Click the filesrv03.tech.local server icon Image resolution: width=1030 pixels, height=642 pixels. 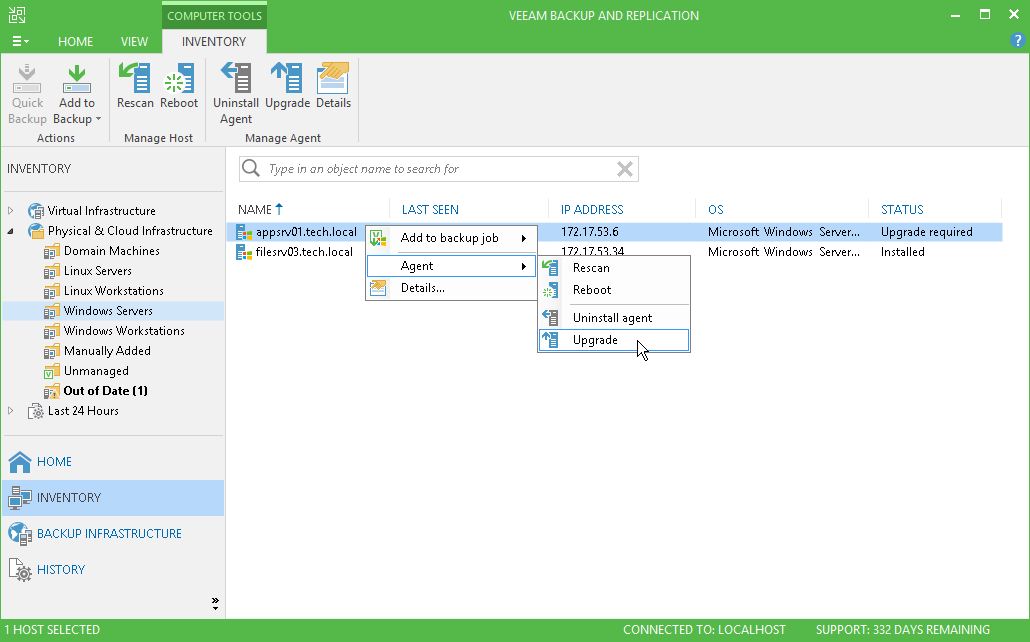click(x=244, y=252)
